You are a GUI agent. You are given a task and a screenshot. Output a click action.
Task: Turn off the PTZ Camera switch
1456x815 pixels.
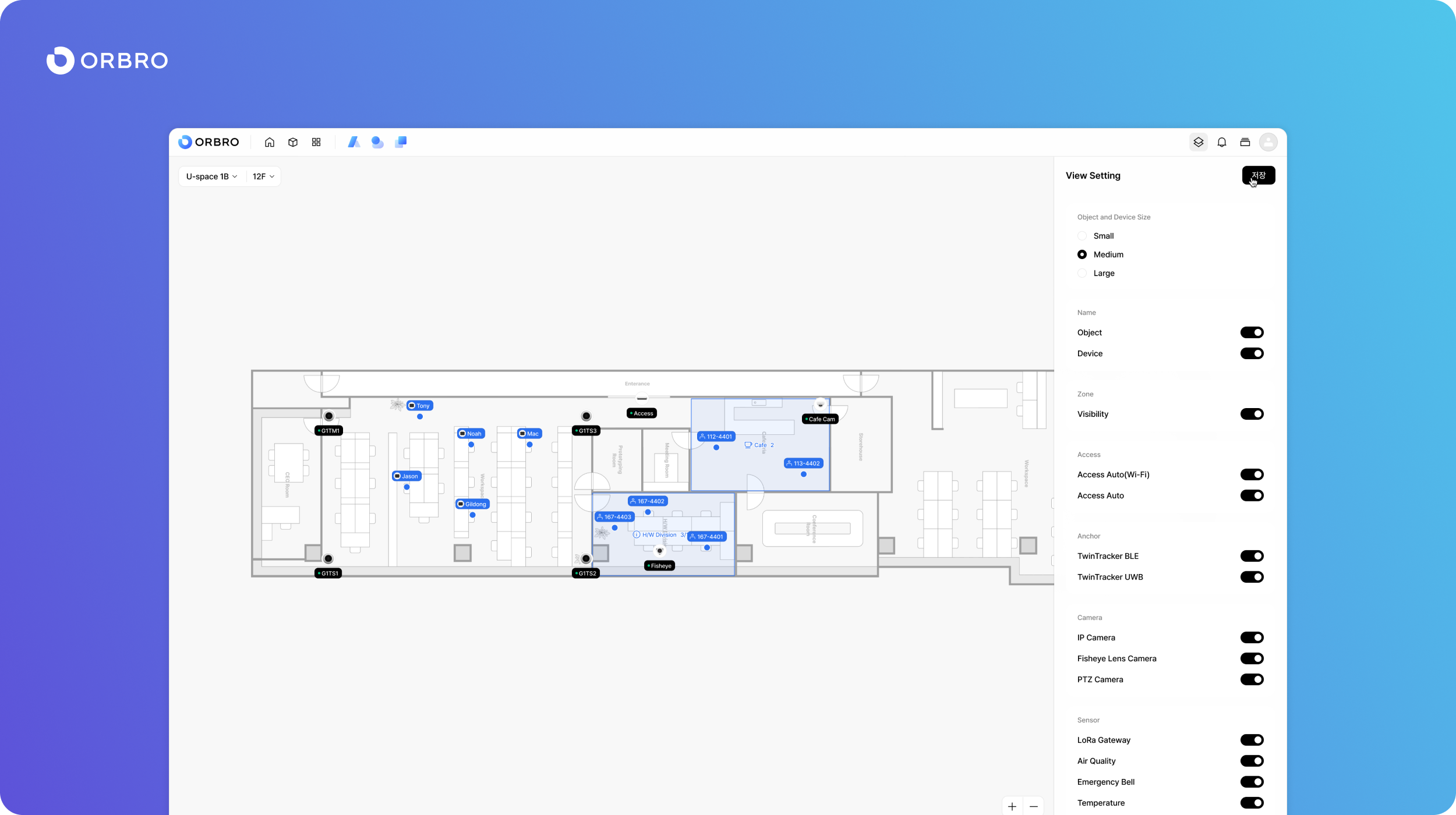1252,679
